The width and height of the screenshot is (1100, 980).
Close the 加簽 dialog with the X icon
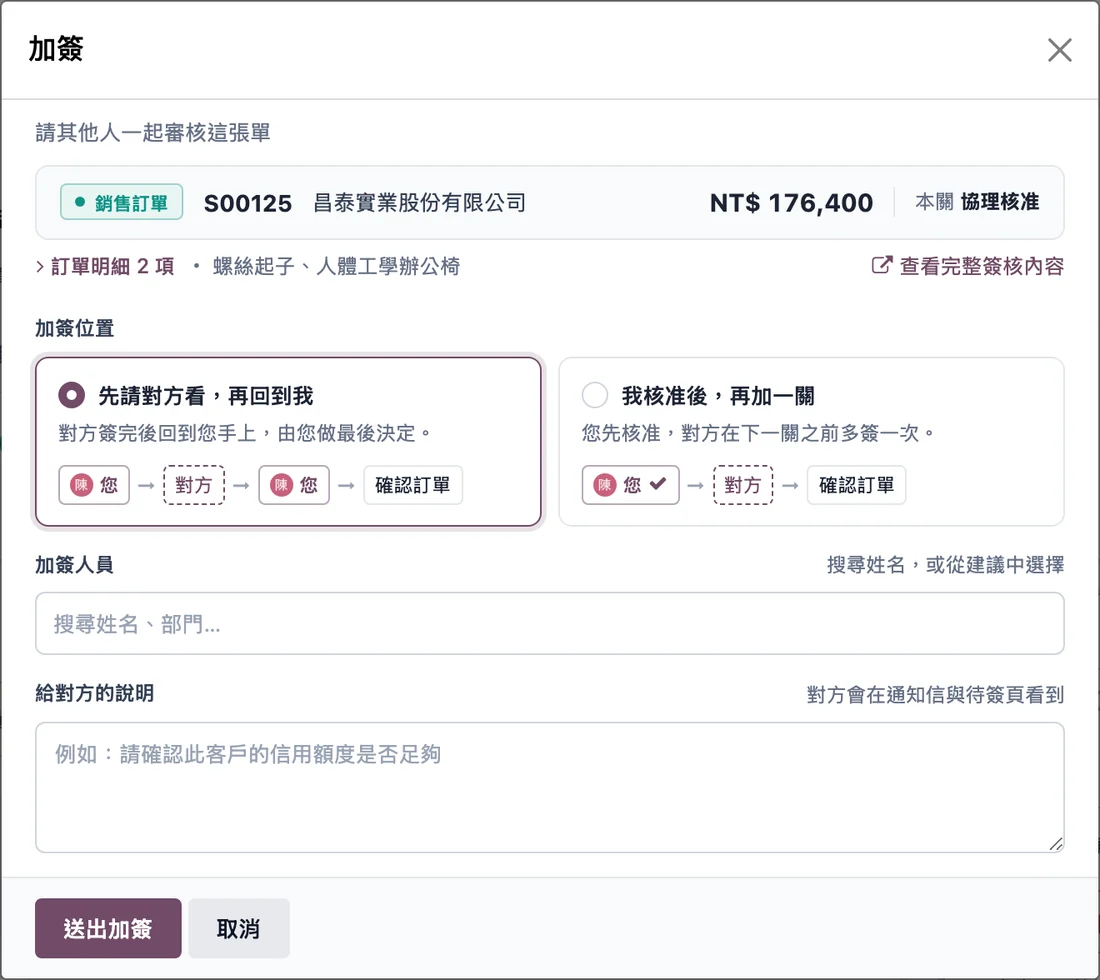tap(1059, 50)
